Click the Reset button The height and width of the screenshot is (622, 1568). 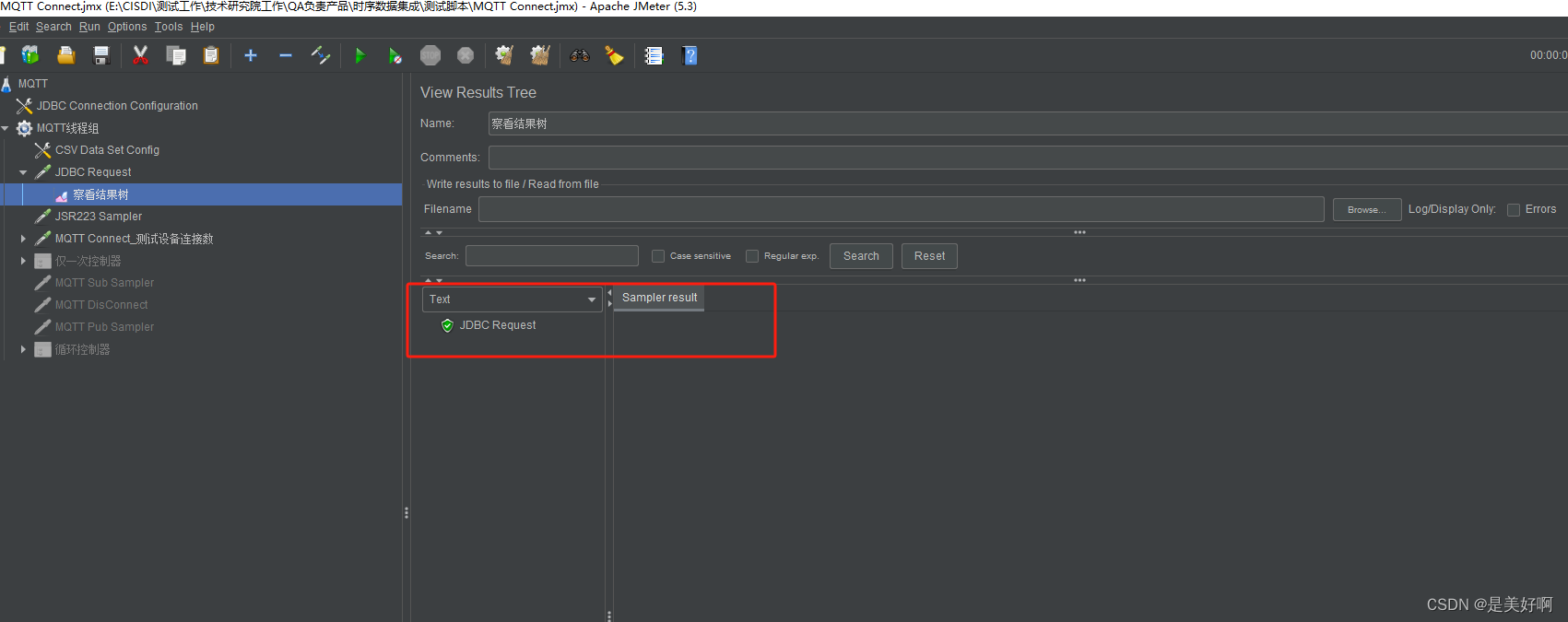click(x=929, y=256)
